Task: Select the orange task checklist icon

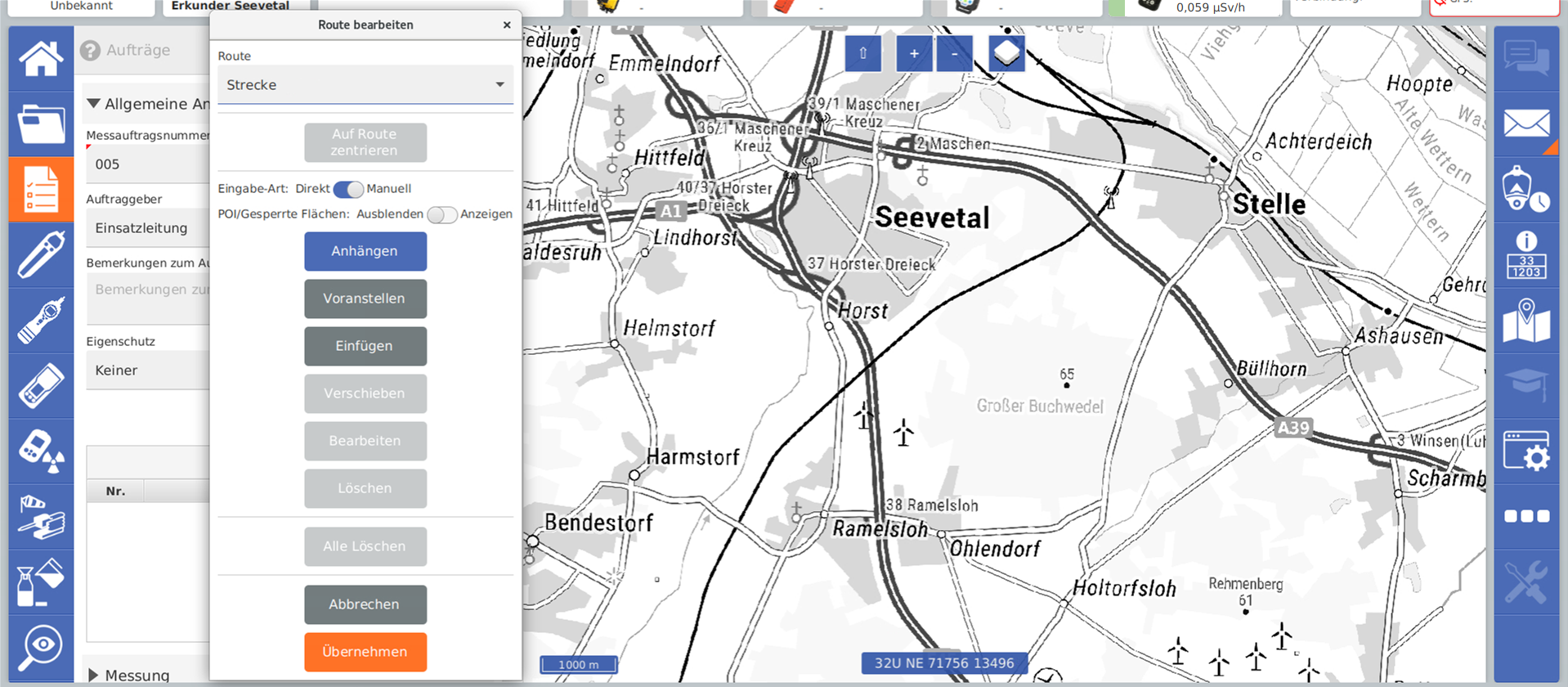Action: (41, 189)
